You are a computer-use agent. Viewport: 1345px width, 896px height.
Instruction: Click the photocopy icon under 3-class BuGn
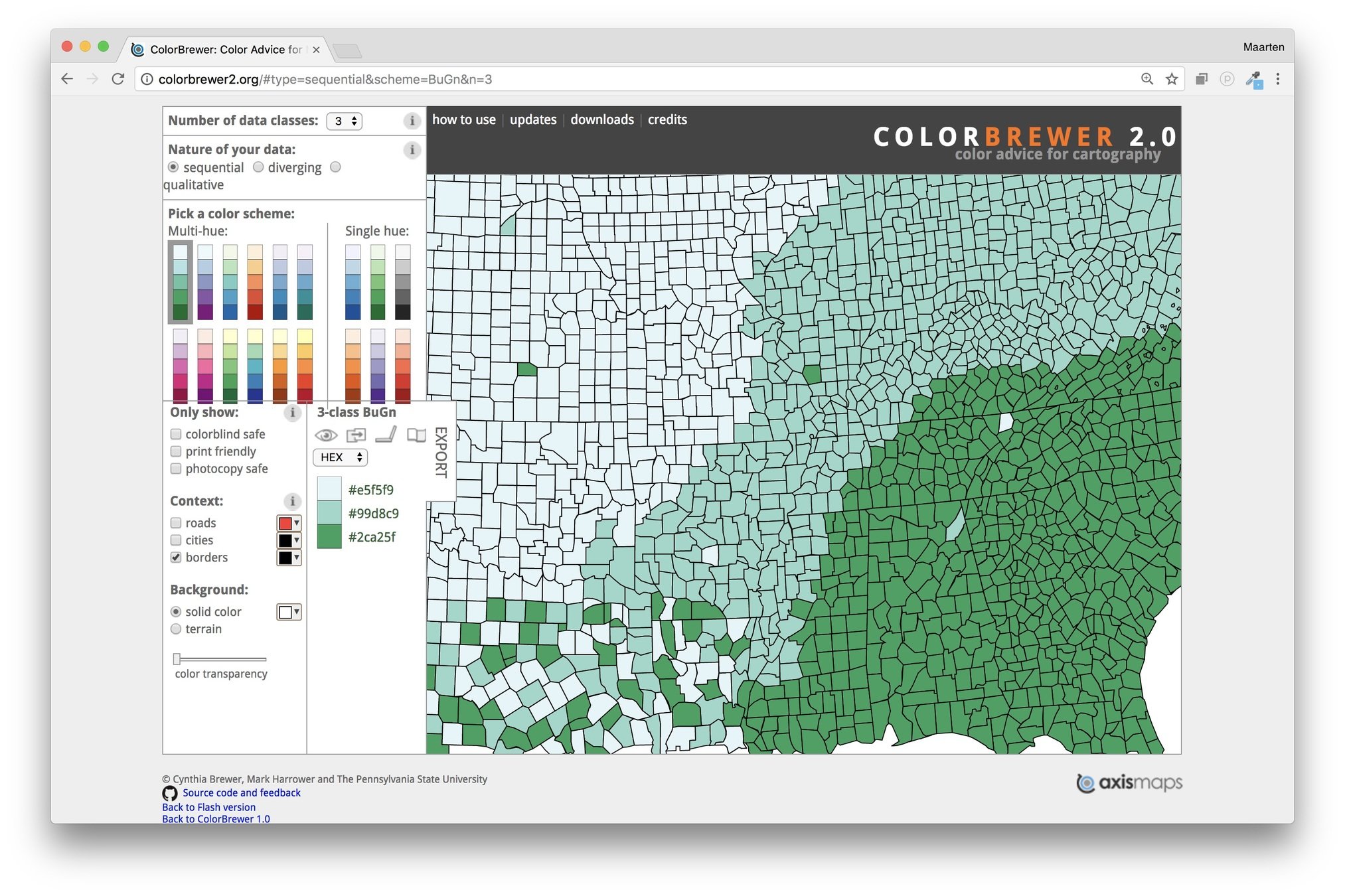(356, 435)
